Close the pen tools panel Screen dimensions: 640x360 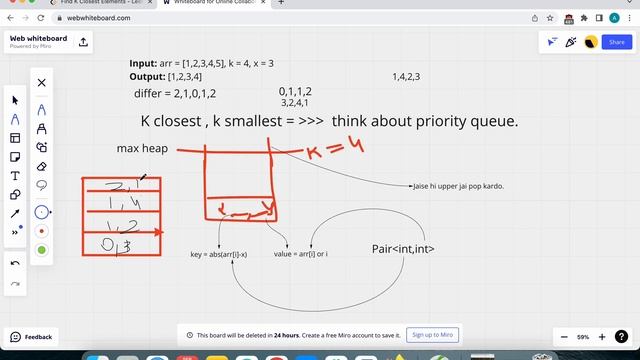(42, 83)
